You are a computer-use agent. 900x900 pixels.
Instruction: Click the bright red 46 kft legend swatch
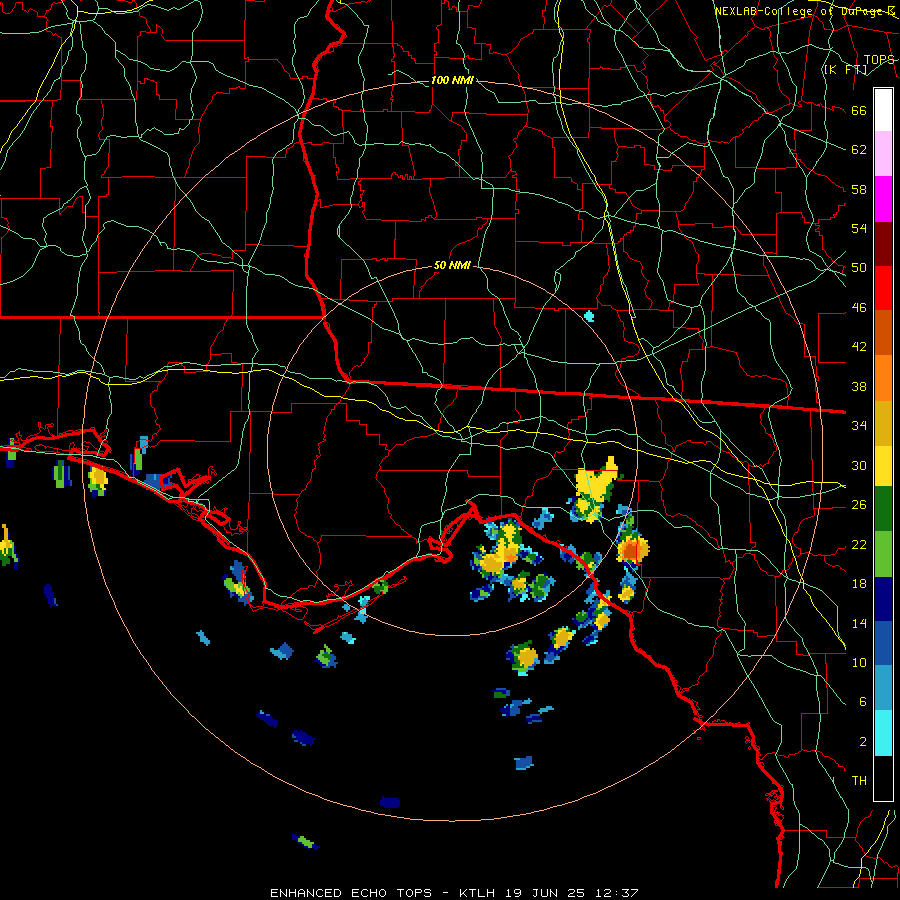click(x=883, y=288)
